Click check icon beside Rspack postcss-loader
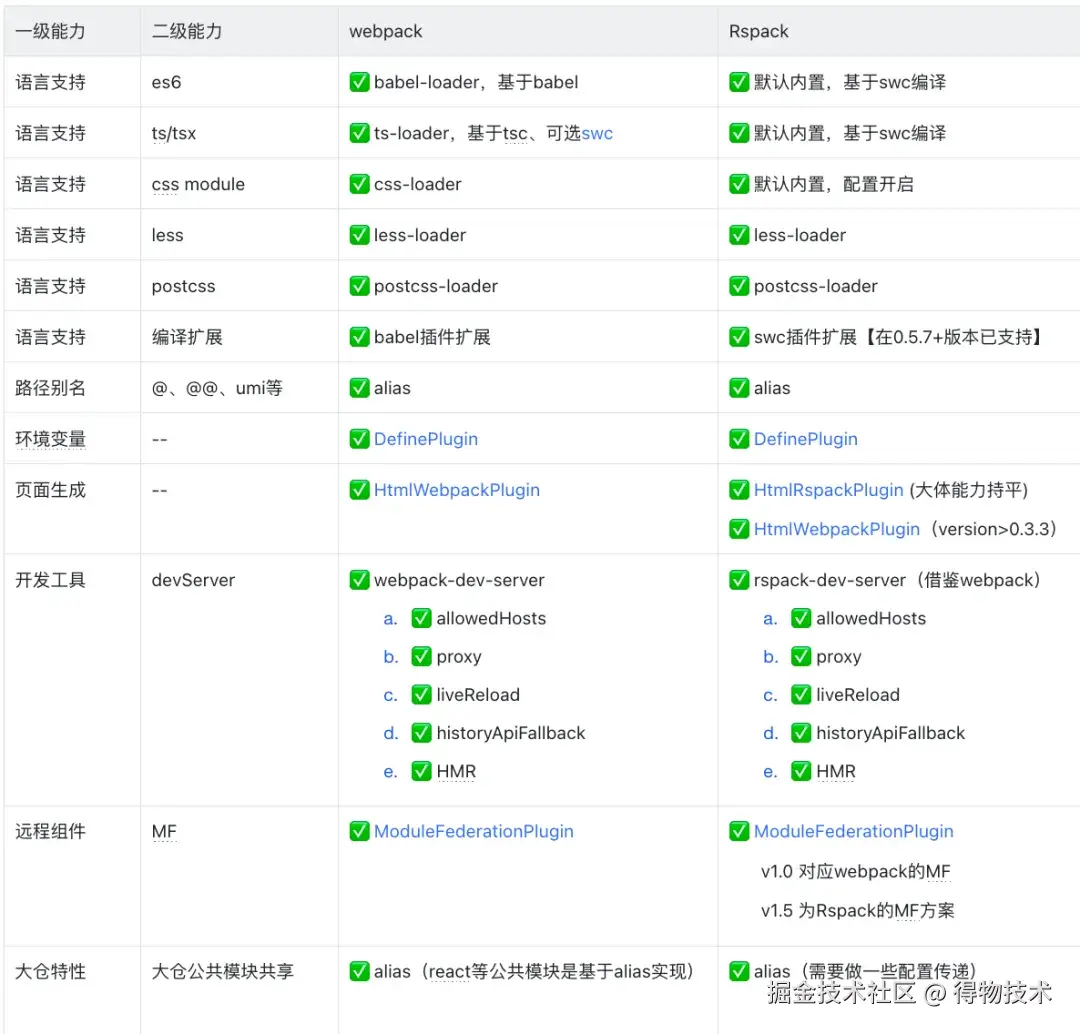 pos(739,286)
